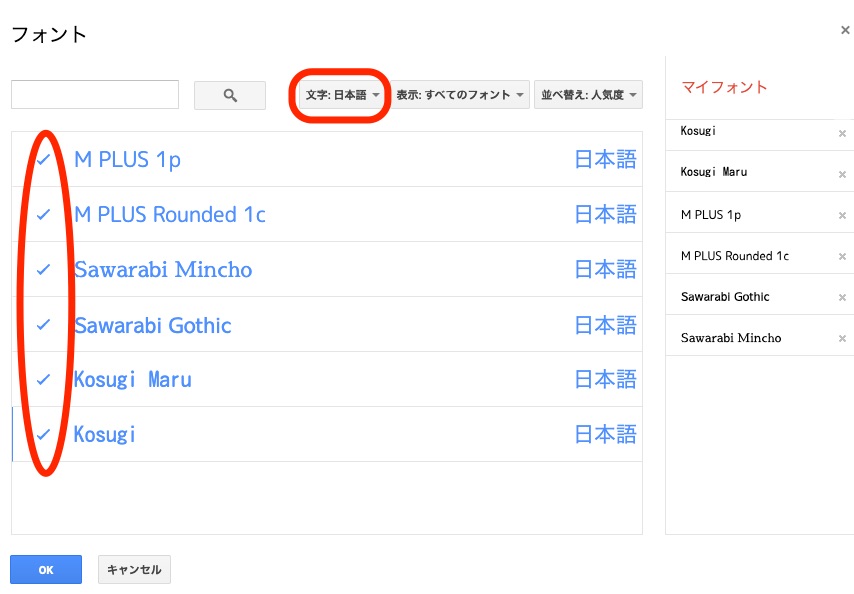Click Kosugi Maru in the マイフォント panel
This screenshot has height=594, width=854.
point(713,172)
